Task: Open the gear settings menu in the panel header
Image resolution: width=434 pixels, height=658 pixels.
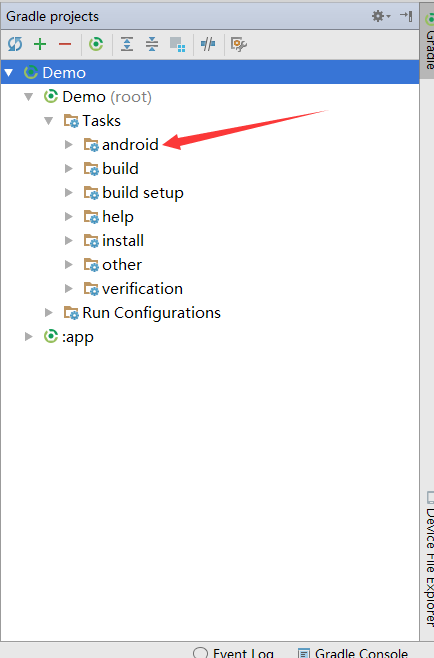Action: pyautogui.click(x=381, y=16)
